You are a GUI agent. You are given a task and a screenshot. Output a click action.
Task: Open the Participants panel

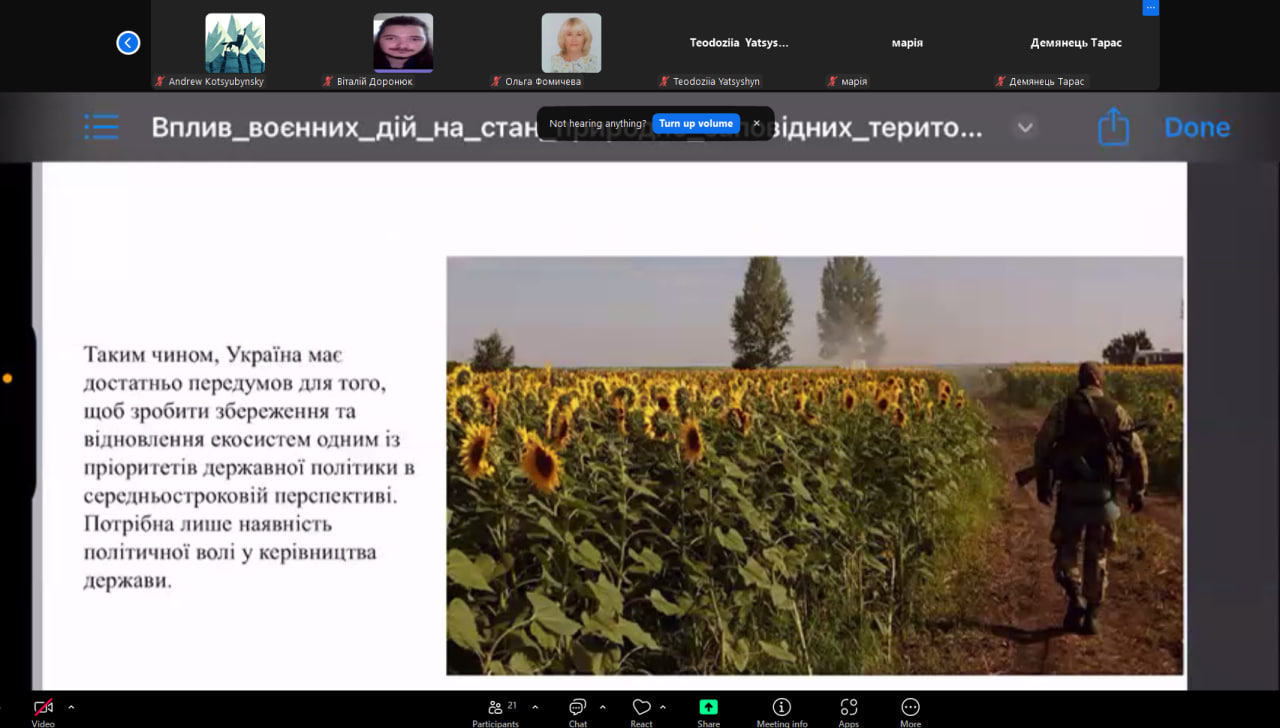coord(496,709)
